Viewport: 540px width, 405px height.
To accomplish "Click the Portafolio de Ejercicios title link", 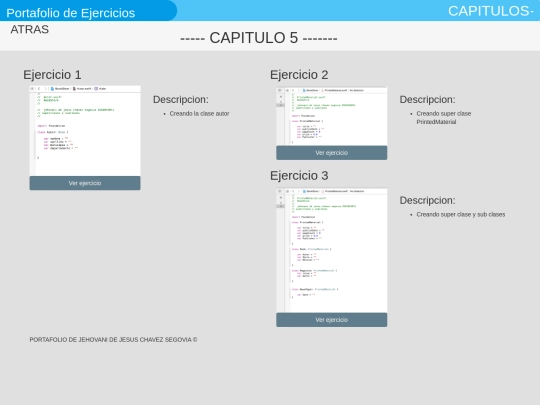I will click(x=71, y=13).
